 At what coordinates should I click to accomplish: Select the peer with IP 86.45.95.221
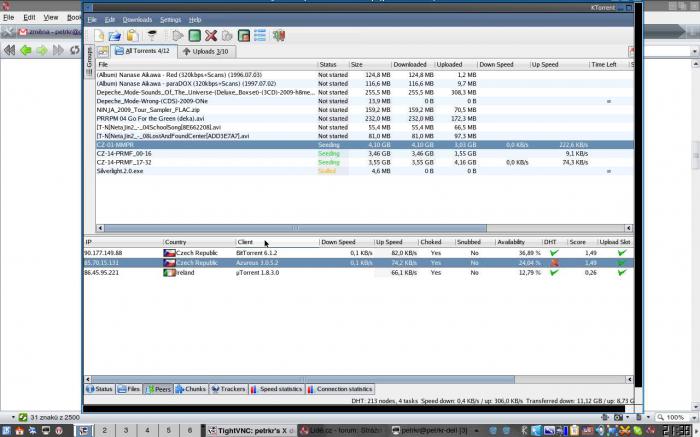click(x=358, y=272)
